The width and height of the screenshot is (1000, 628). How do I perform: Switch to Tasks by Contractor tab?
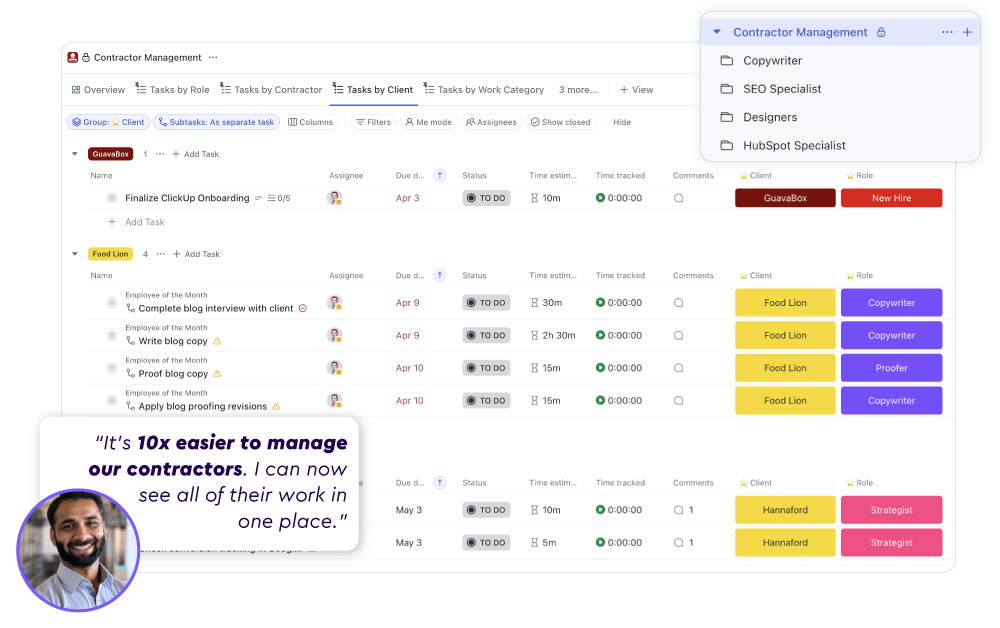pos(271,90)
